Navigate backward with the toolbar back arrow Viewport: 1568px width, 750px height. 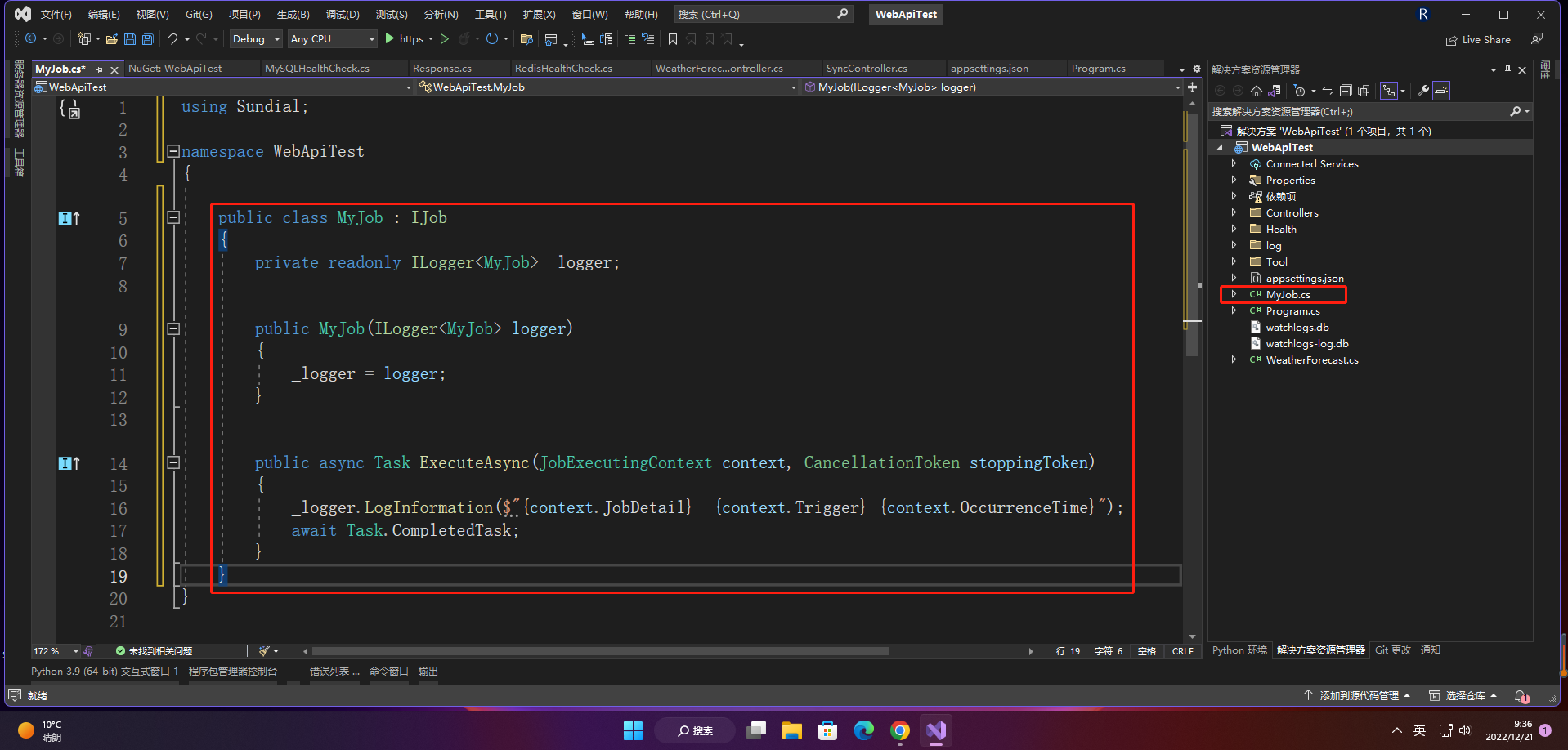pyautogui.click(x=30, y=38)
